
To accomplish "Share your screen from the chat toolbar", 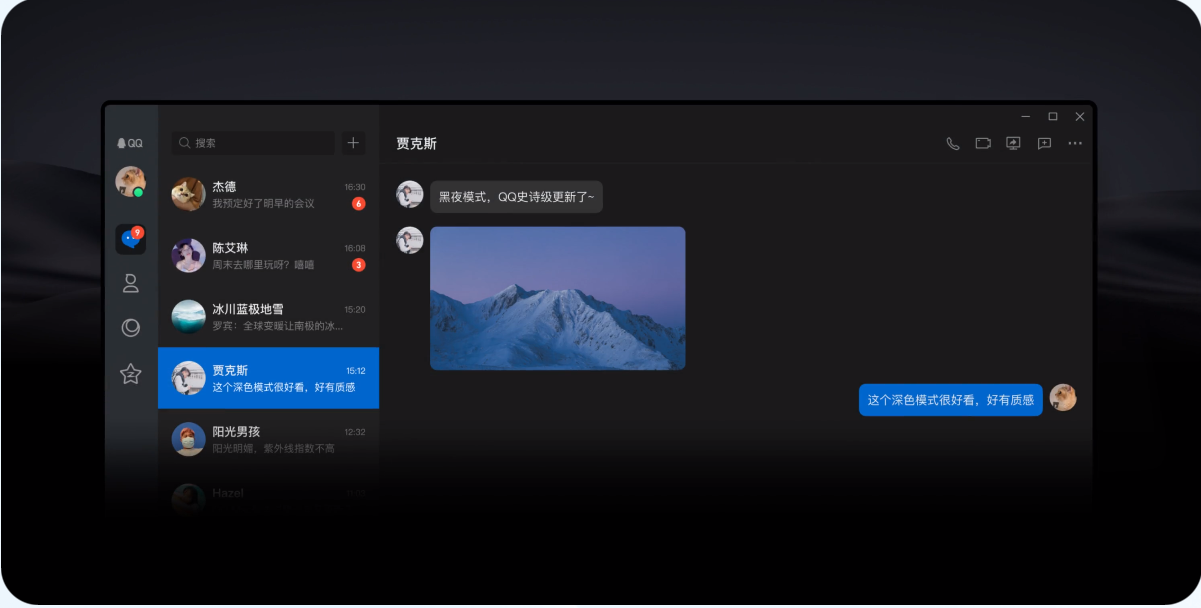I will [x=1013, y=144].
